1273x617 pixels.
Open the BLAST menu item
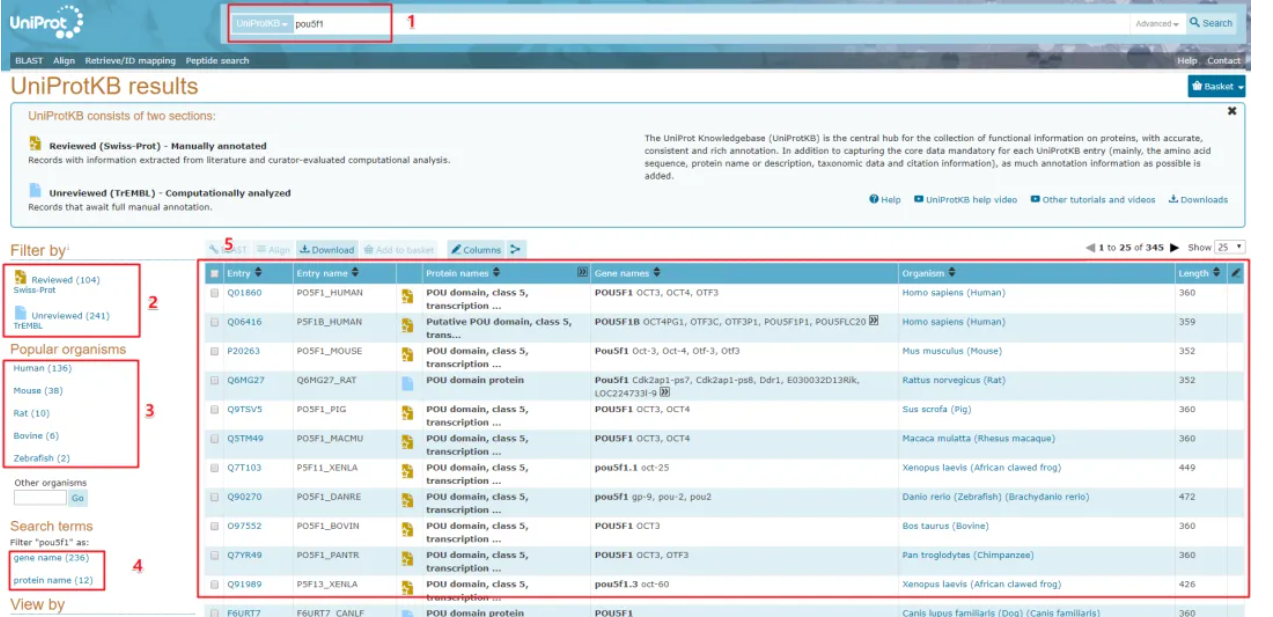(x=29, y=61)
